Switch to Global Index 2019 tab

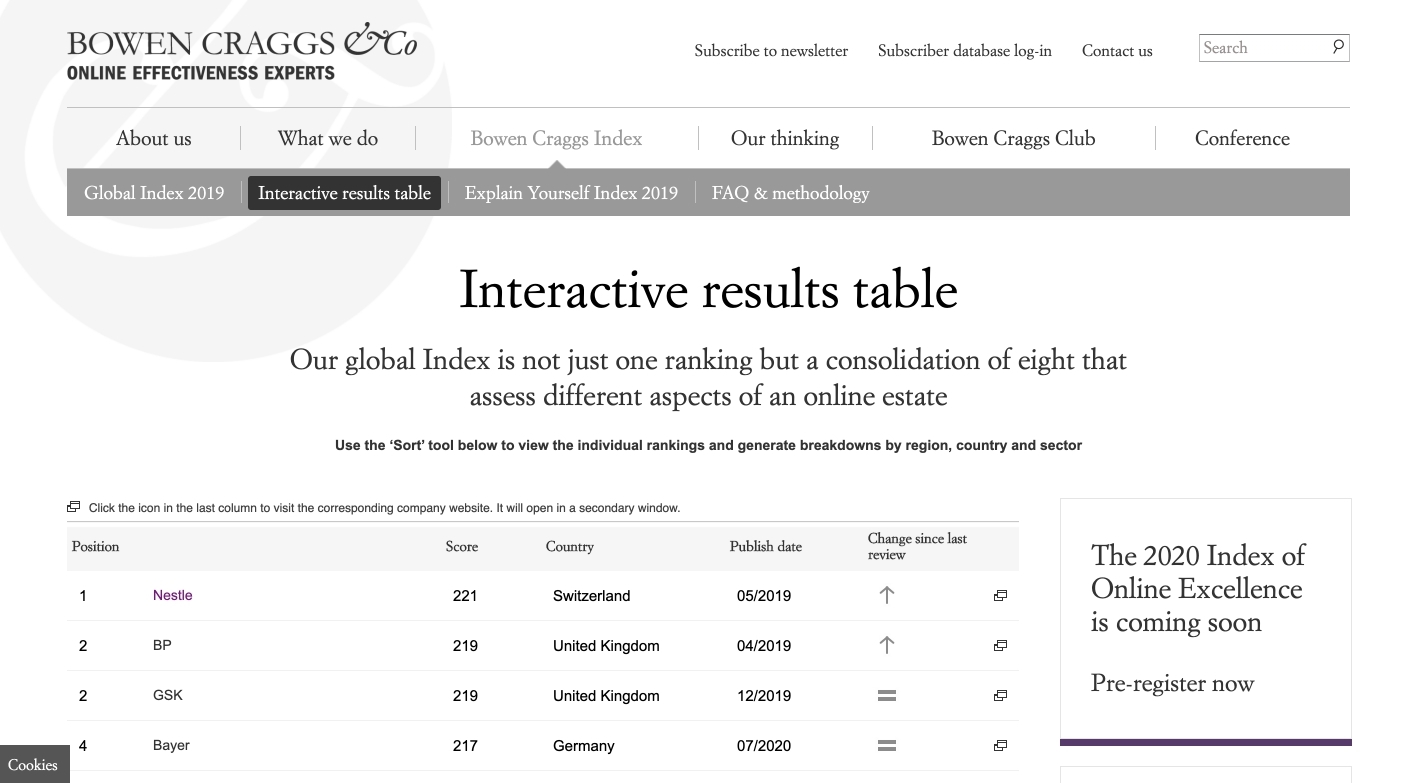(x=154, y=193)
